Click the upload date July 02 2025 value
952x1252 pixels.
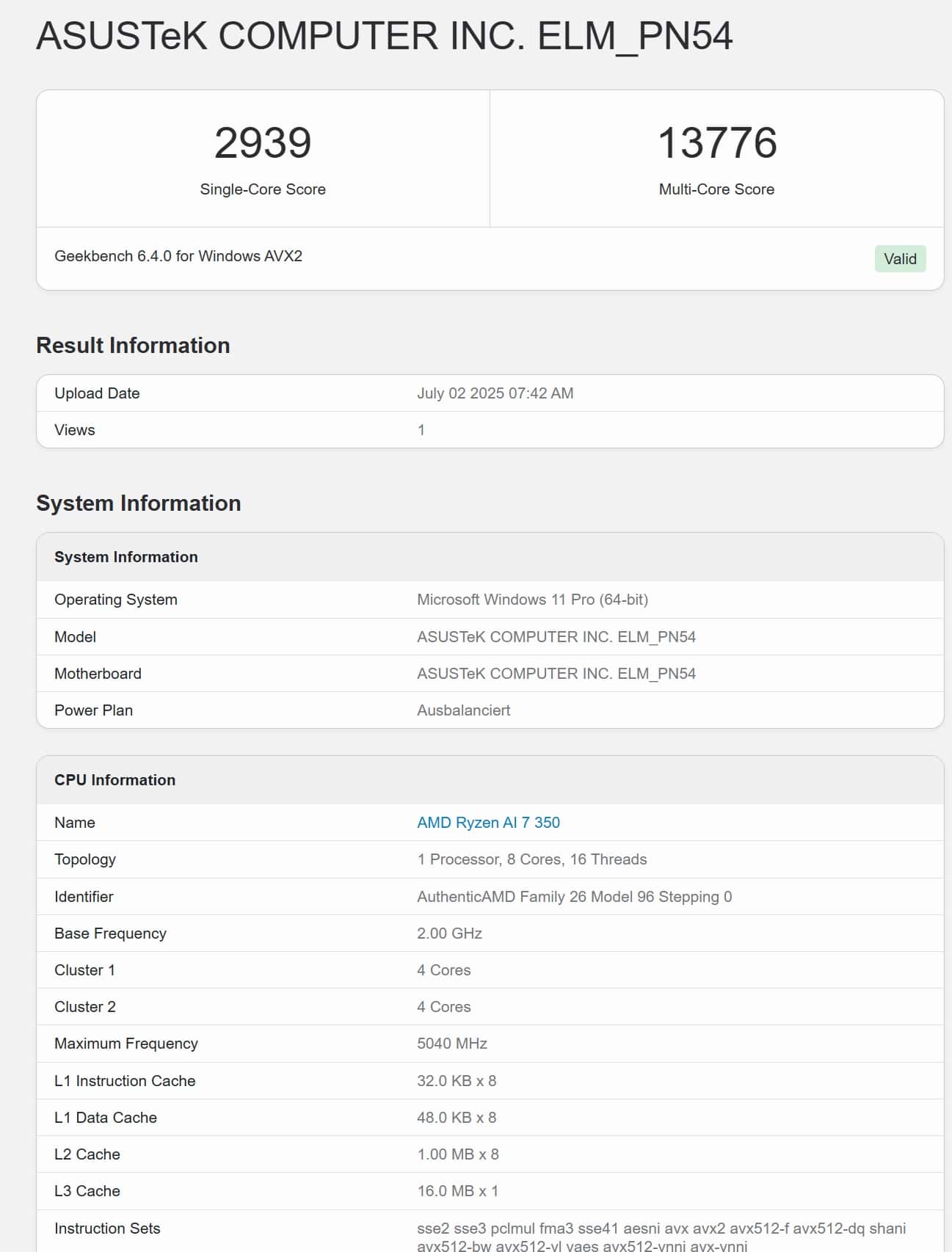click(x=495, y=393)
